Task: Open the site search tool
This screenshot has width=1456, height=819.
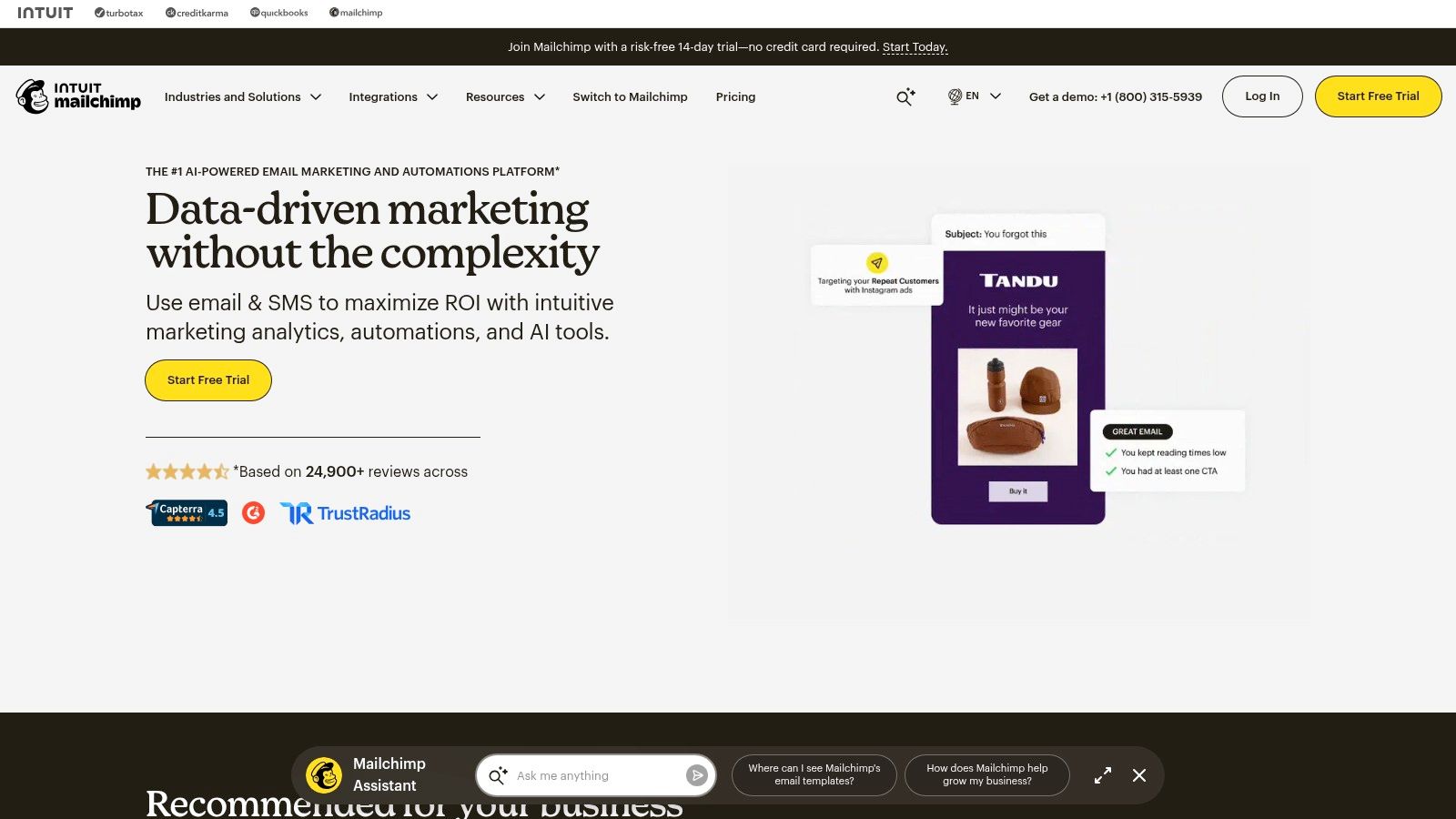Action: [x=904, y=96]
